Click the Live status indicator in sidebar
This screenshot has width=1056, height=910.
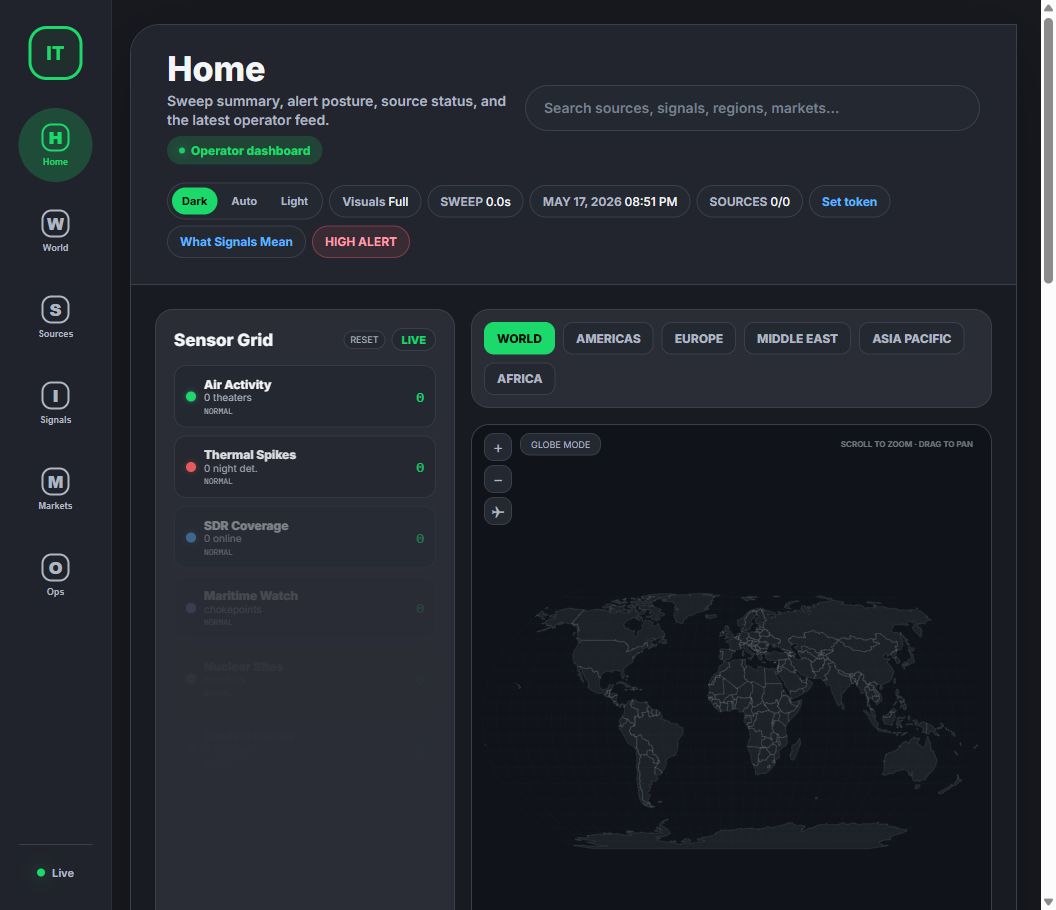pos(55,873)
